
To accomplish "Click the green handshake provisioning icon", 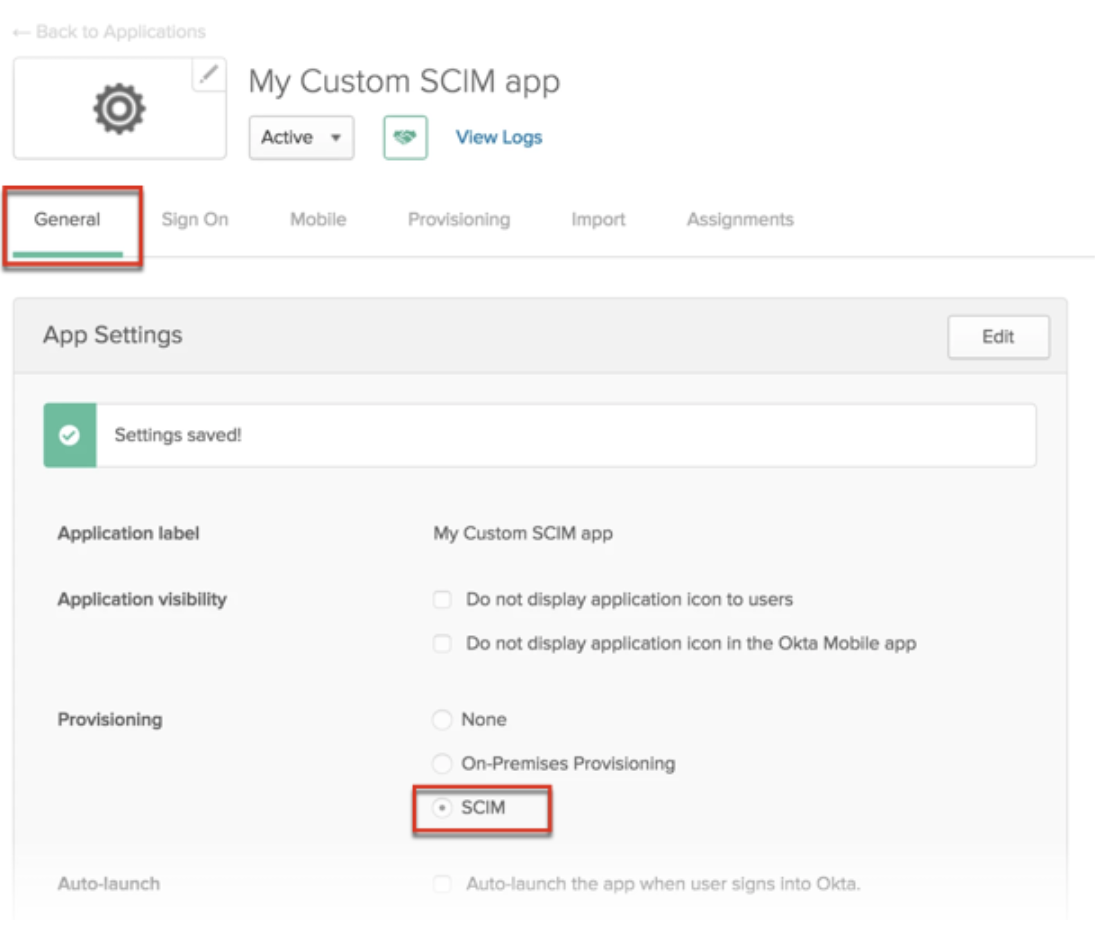I will (x=406, y=137).
